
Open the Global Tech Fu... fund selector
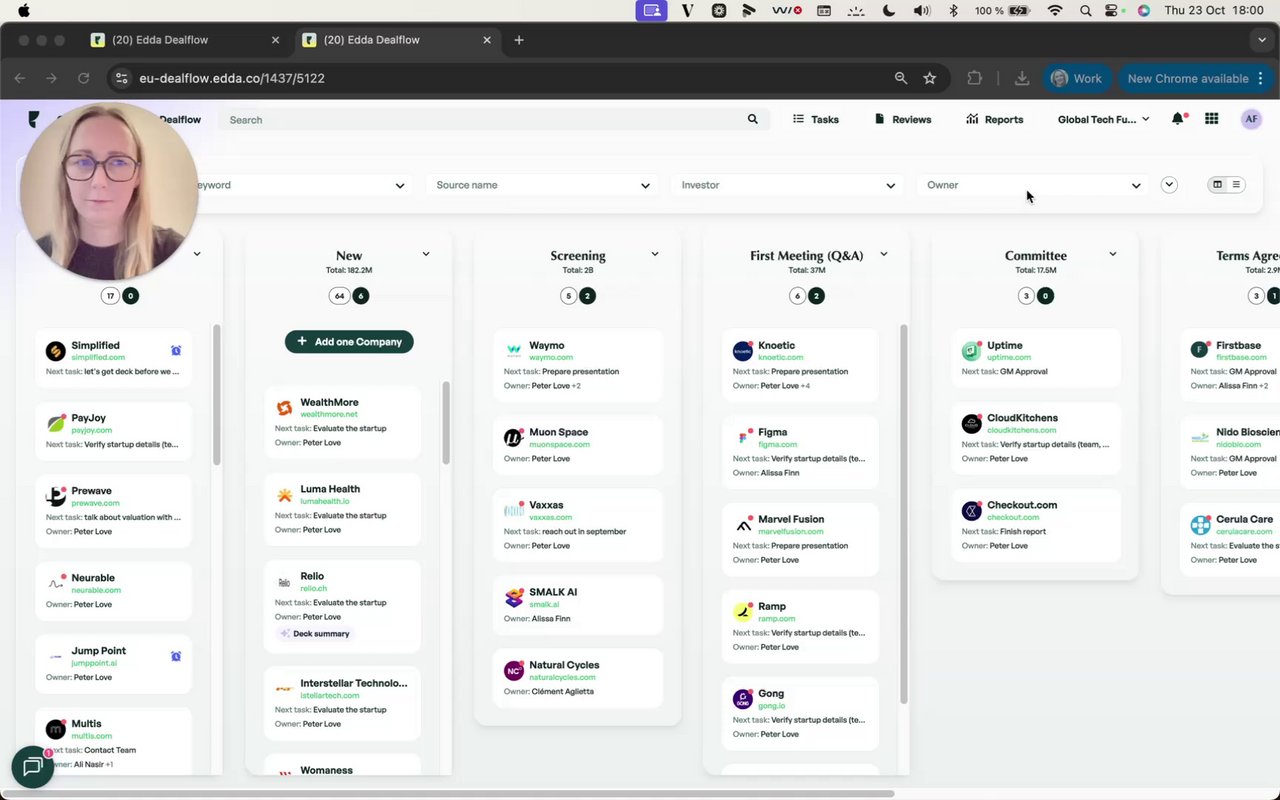[x=1103, y=119]
